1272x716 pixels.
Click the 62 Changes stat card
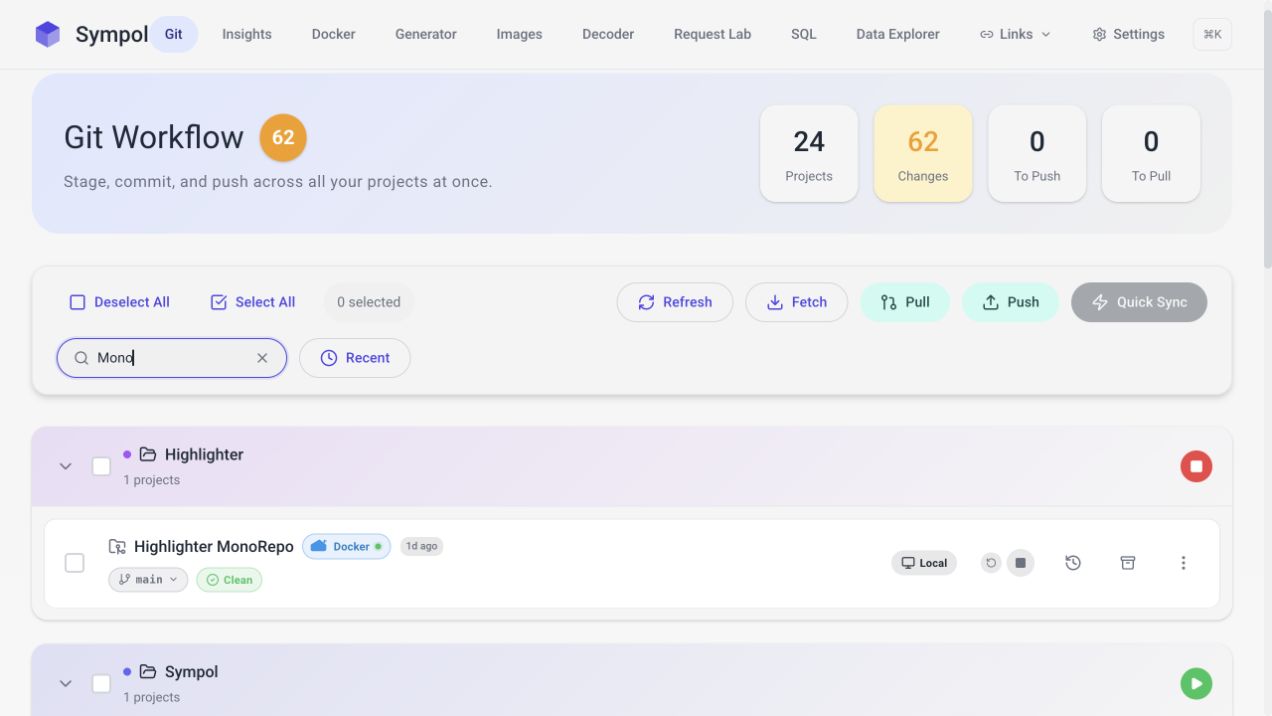click(923, 153)
